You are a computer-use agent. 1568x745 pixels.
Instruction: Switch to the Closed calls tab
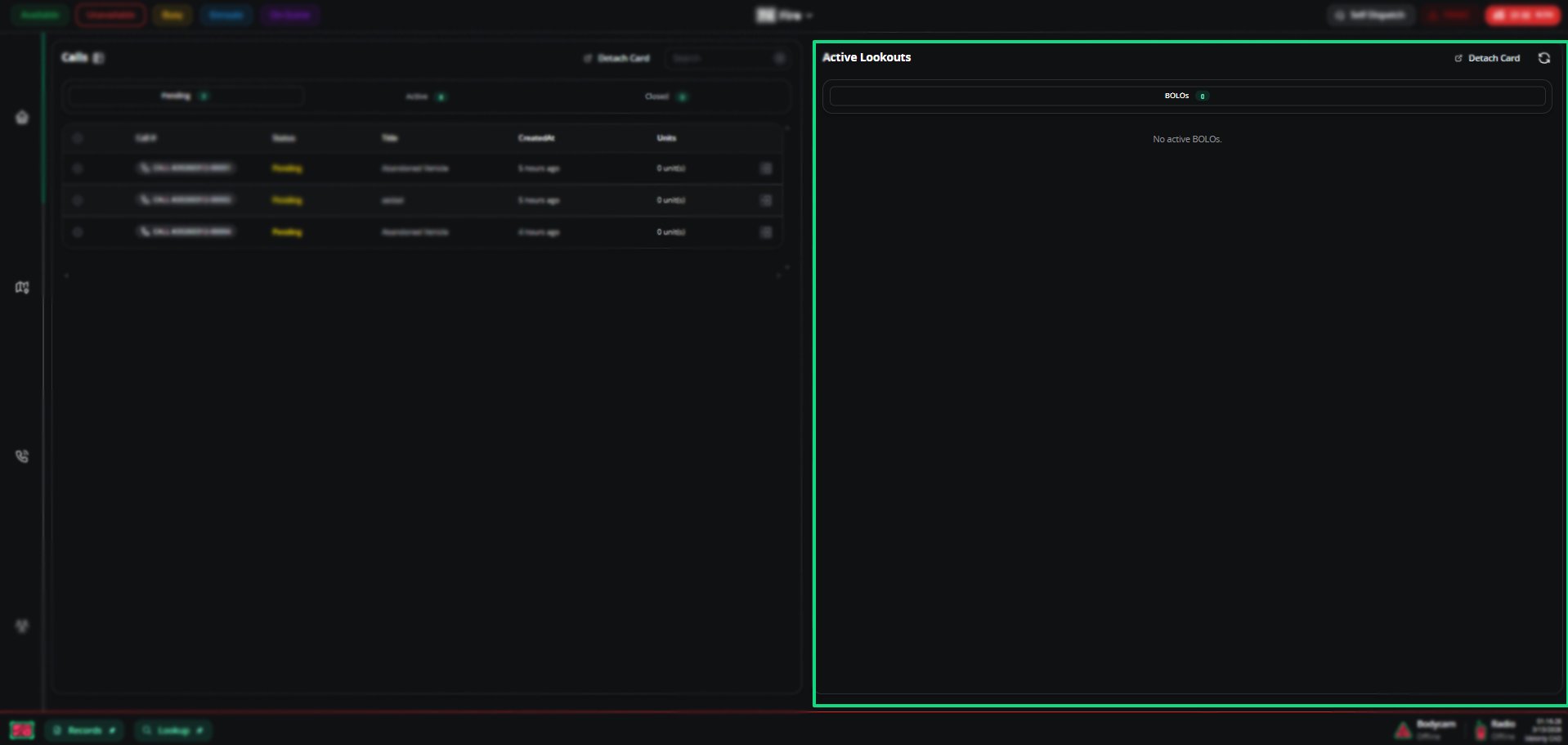pos(666,96)
